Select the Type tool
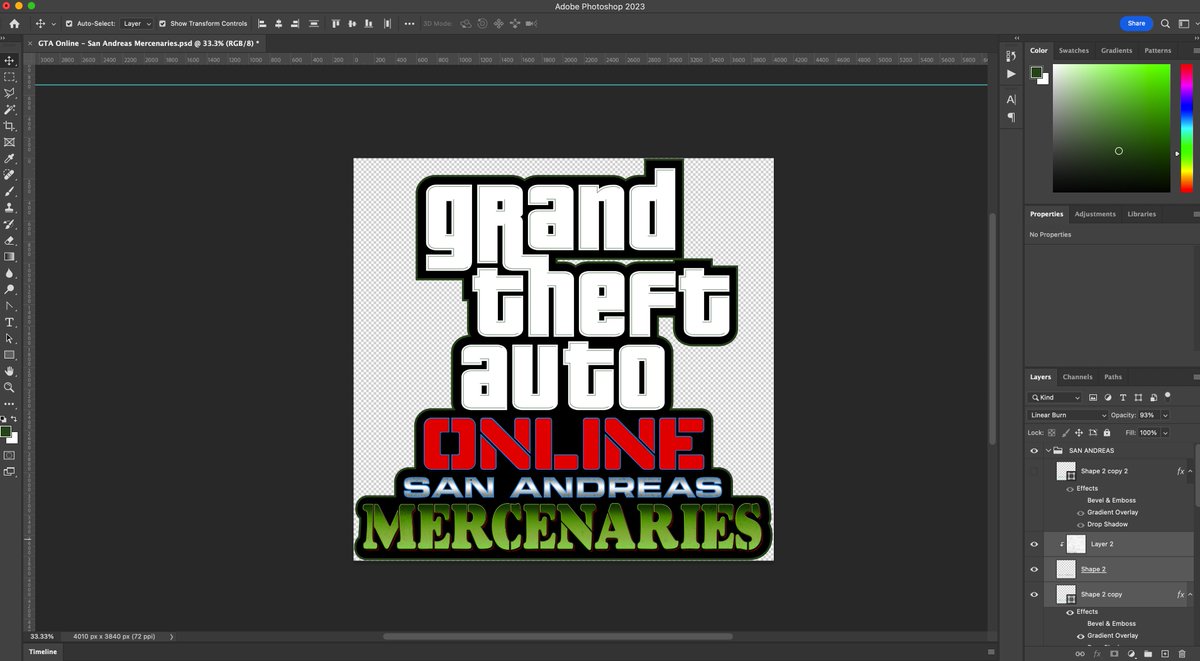Viewport: 1200px width, 661px height. (x=10, y=322)
